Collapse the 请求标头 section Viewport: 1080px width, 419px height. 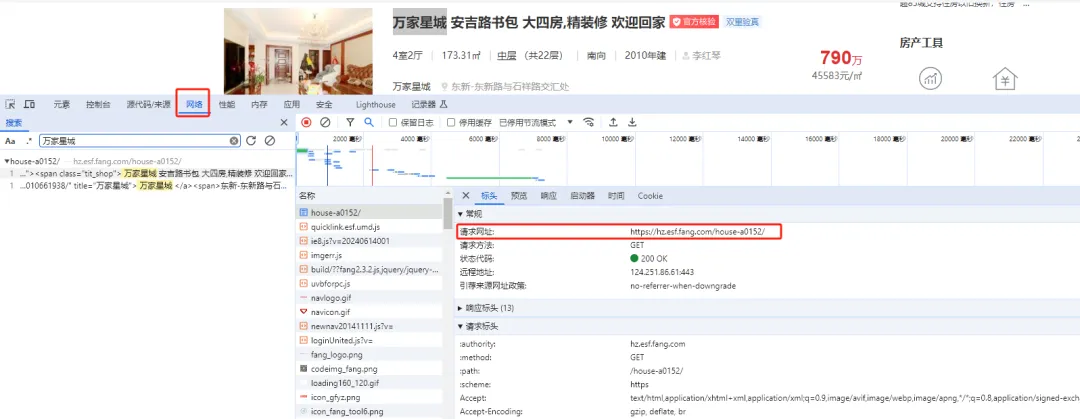[x=461, y=326]
